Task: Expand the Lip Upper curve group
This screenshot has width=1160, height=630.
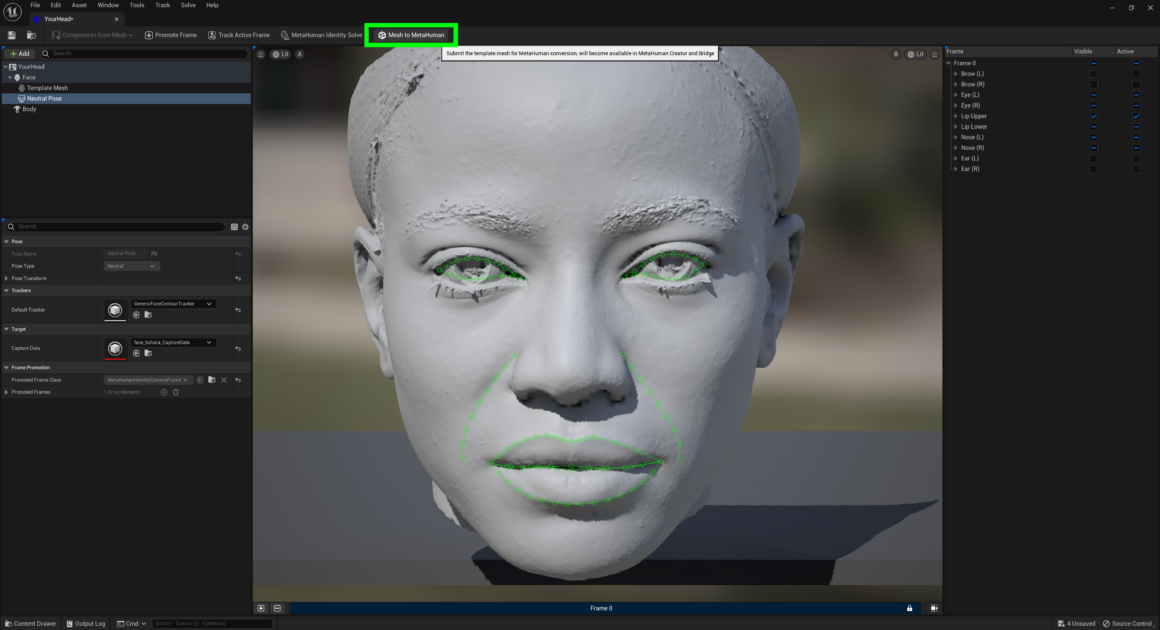Action: pos(956,116)
